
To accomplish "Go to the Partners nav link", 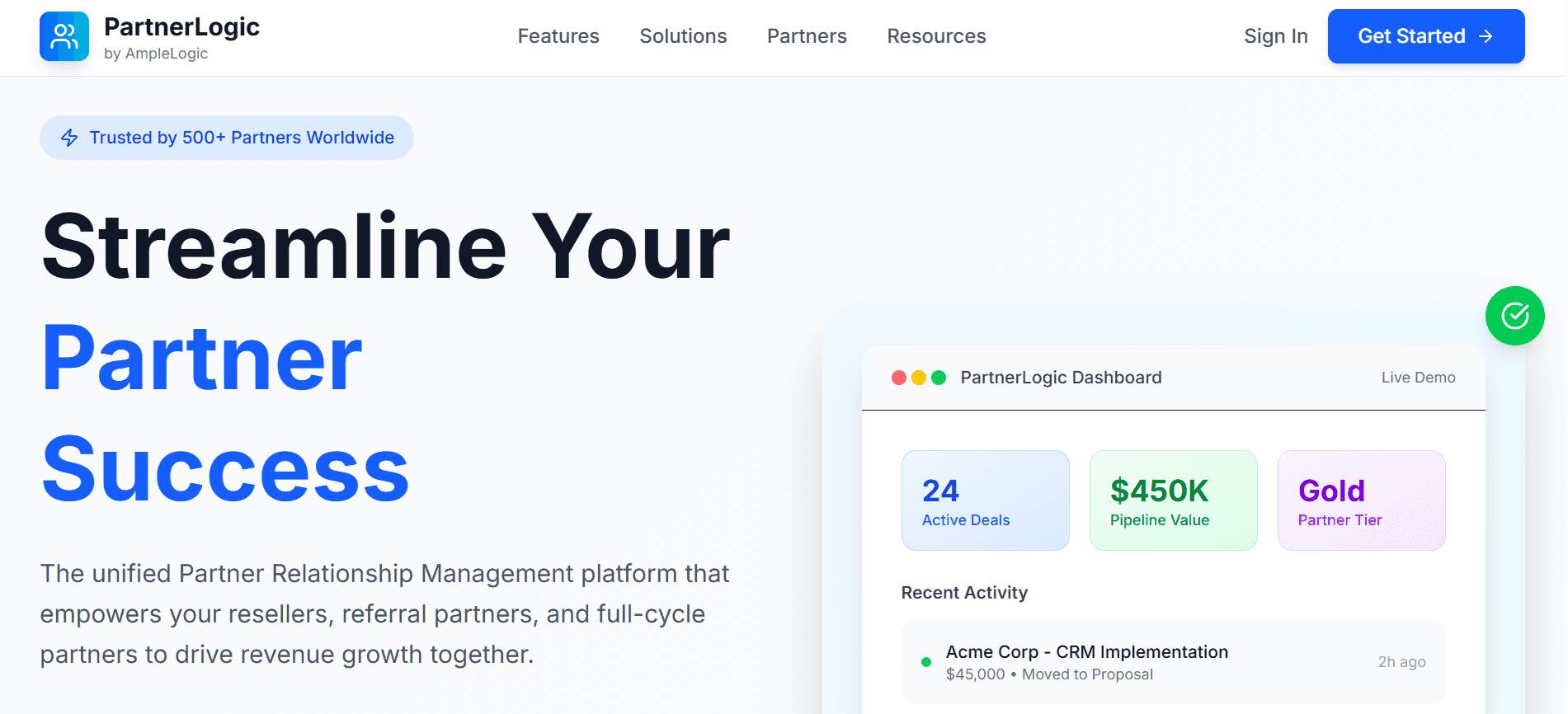I will [807, 36].
